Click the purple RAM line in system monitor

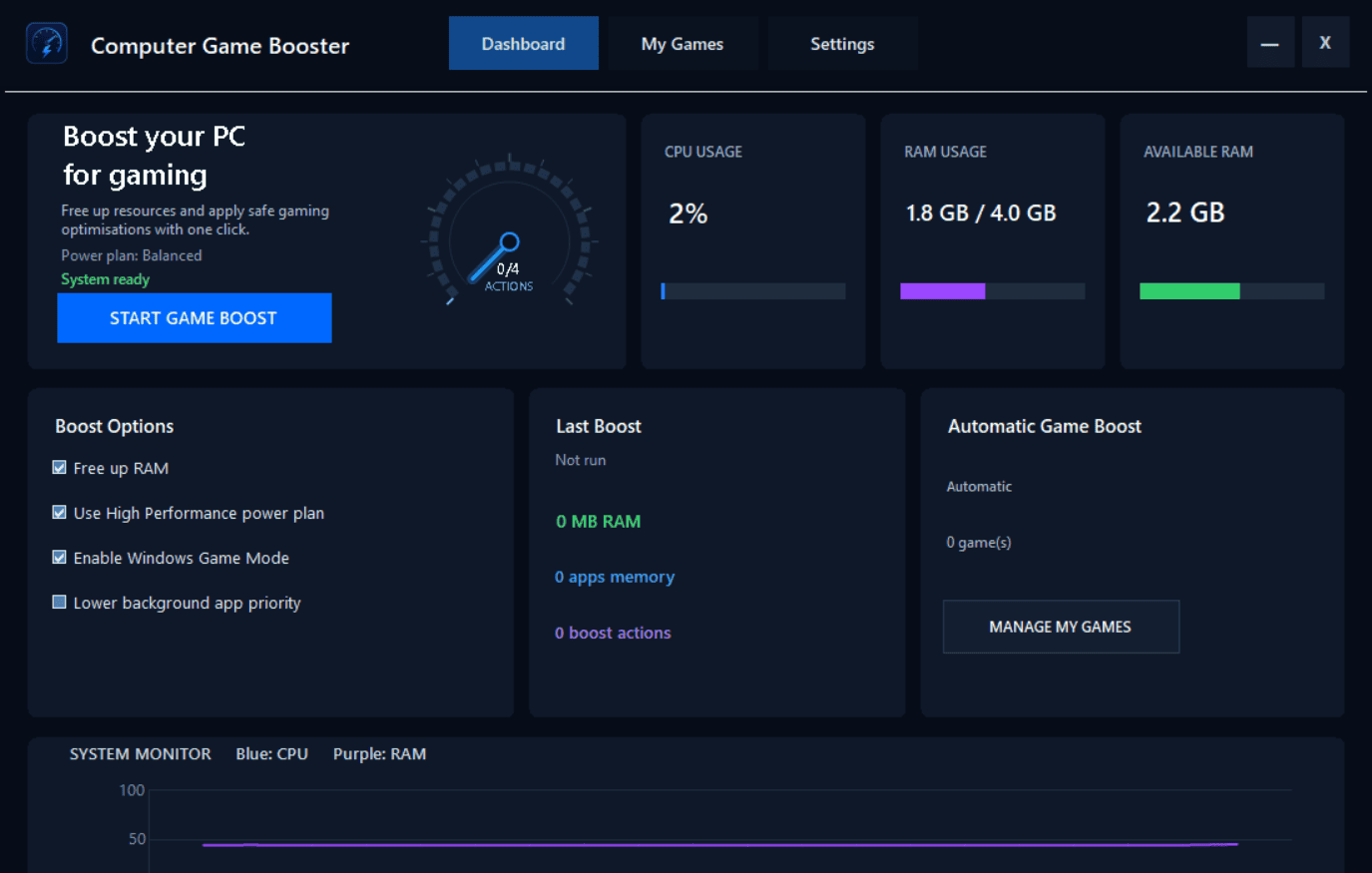(x=720, y=845)
